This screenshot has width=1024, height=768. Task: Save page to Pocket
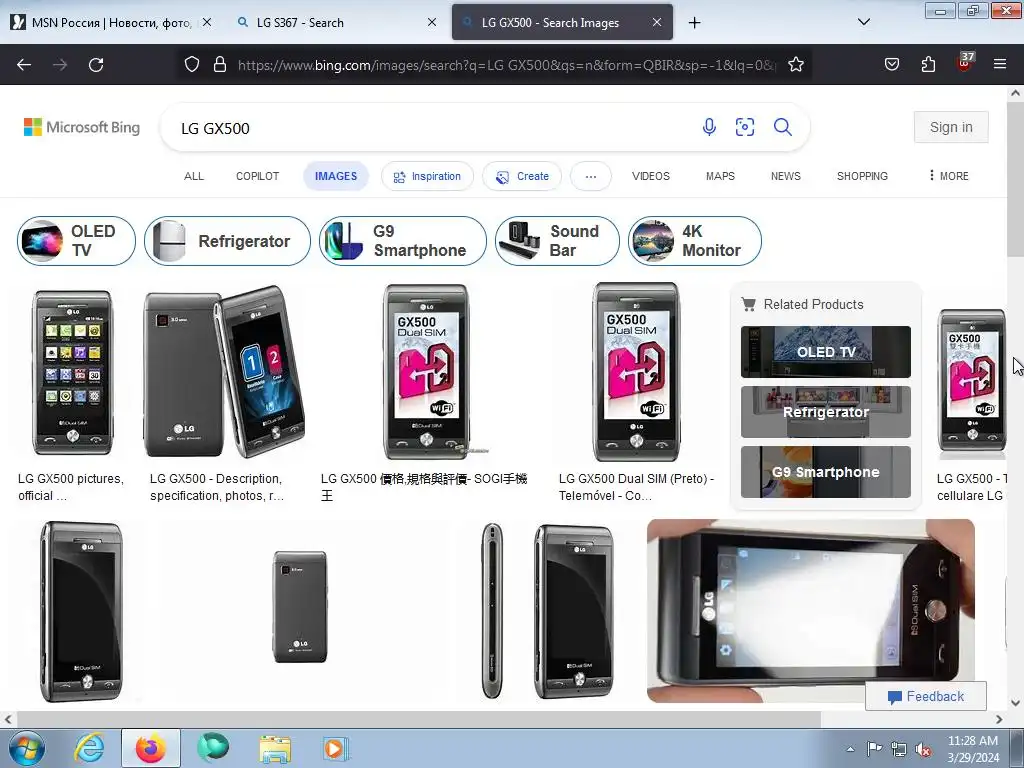pyautogui.click(x=891, y=64)
